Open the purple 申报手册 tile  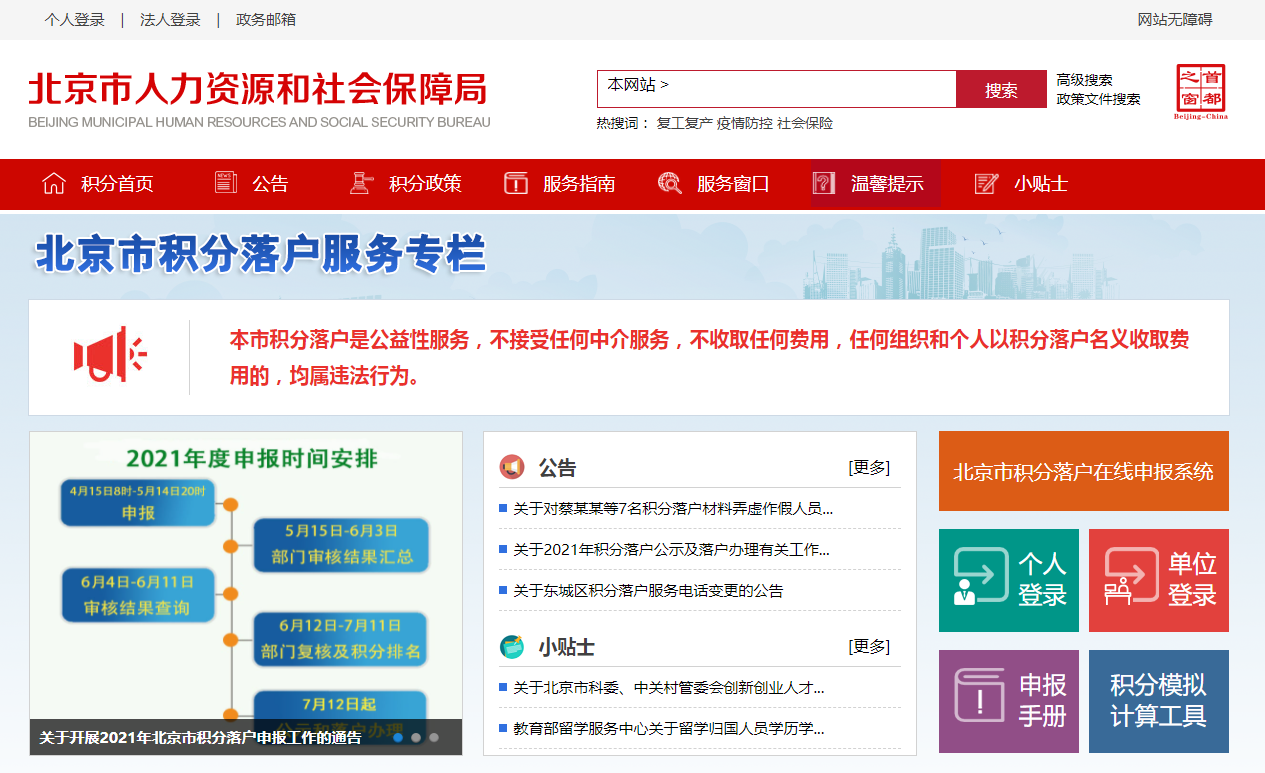point(1009,701)
